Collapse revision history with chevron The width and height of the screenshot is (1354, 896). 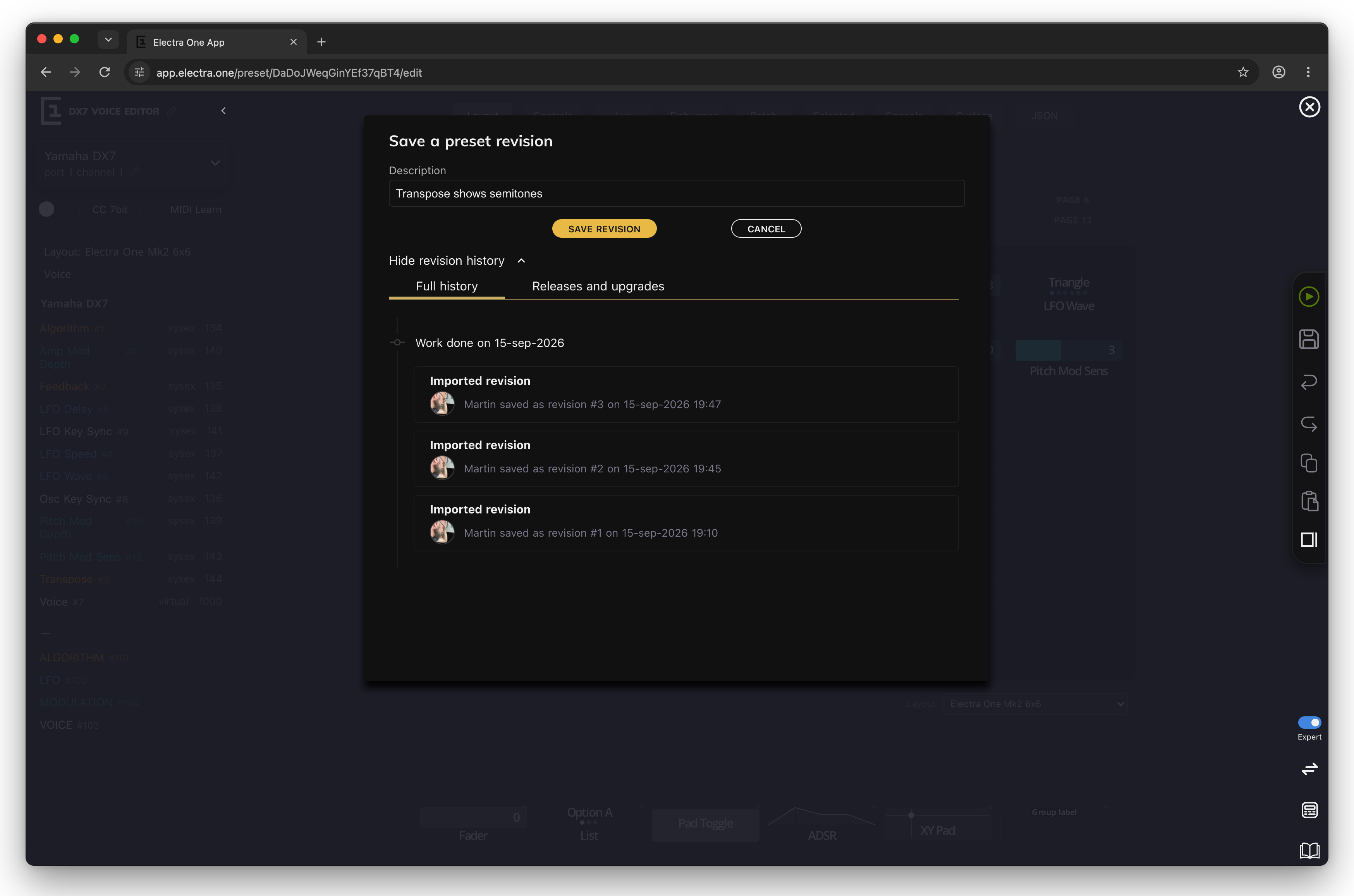(x=521, y=261)
